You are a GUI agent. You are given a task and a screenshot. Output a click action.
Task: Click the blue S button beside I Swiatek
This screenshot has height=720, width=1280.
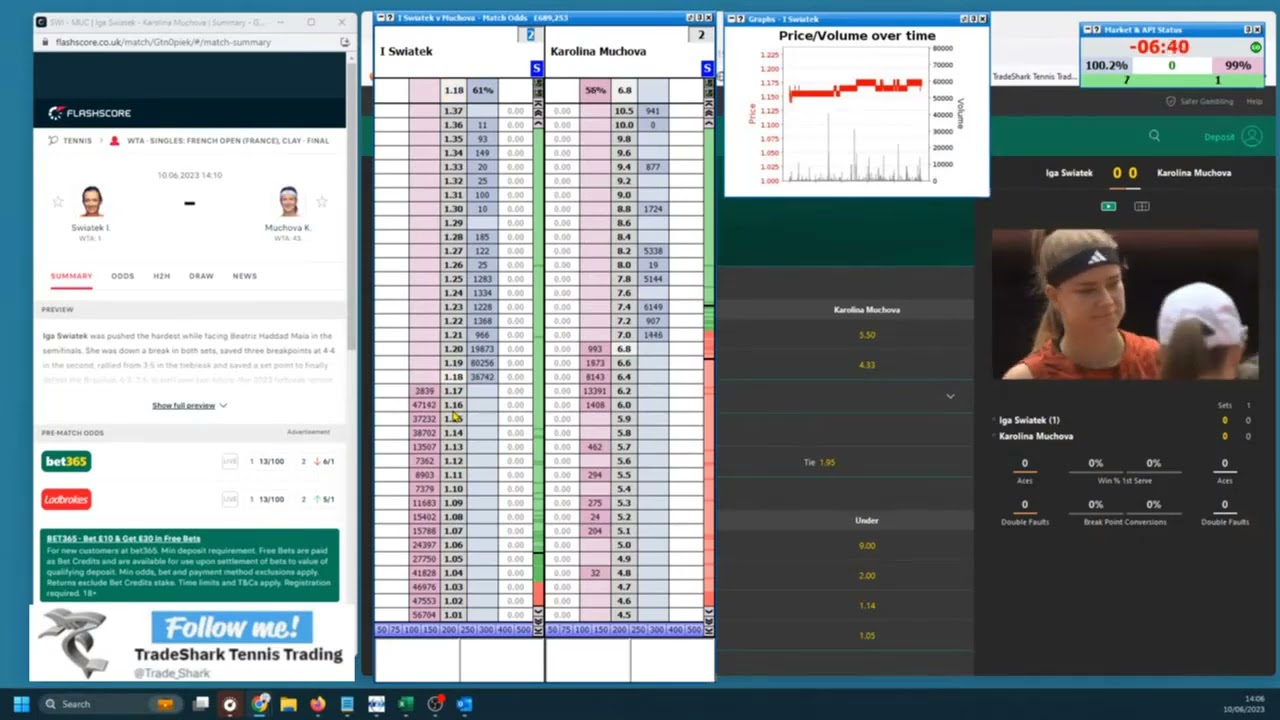pos(536,68)
